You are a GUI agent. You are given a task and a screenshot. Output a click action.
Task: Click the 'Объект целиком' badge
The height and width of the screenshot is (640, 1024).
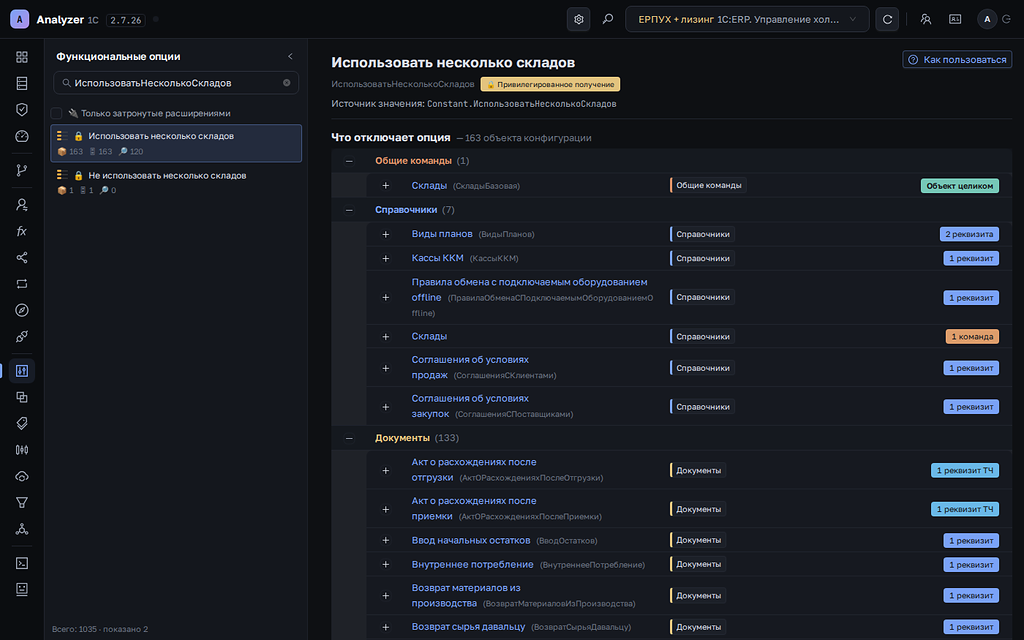point(959,185)
